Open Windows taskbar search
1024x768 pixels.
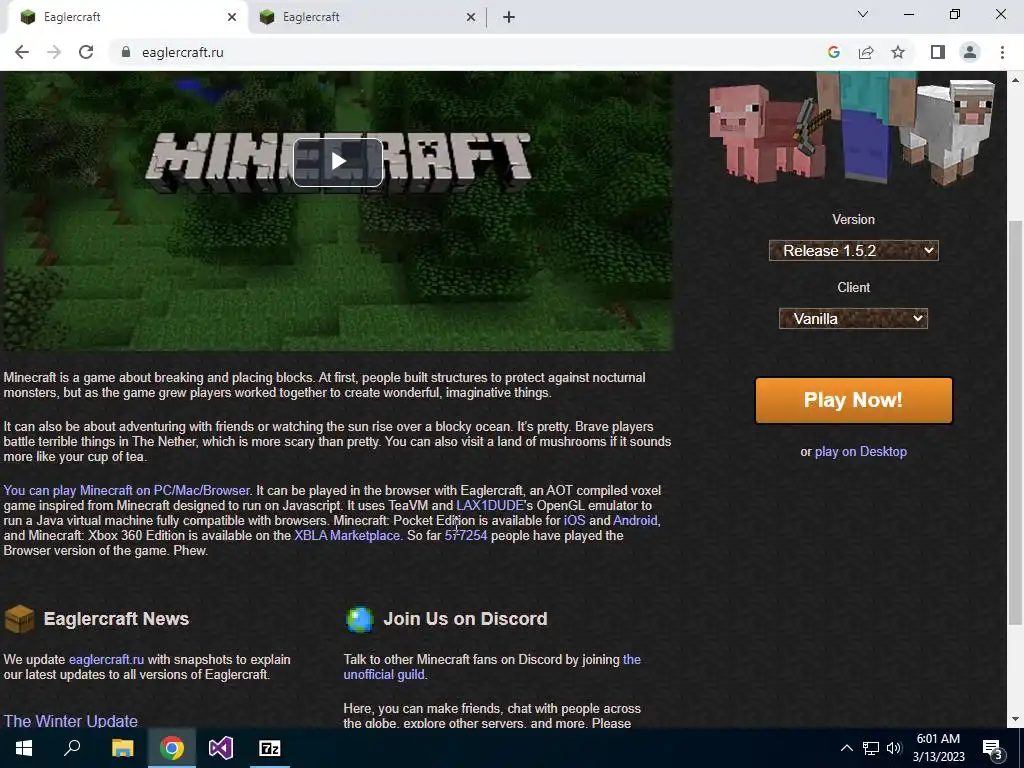pos(72,748)
